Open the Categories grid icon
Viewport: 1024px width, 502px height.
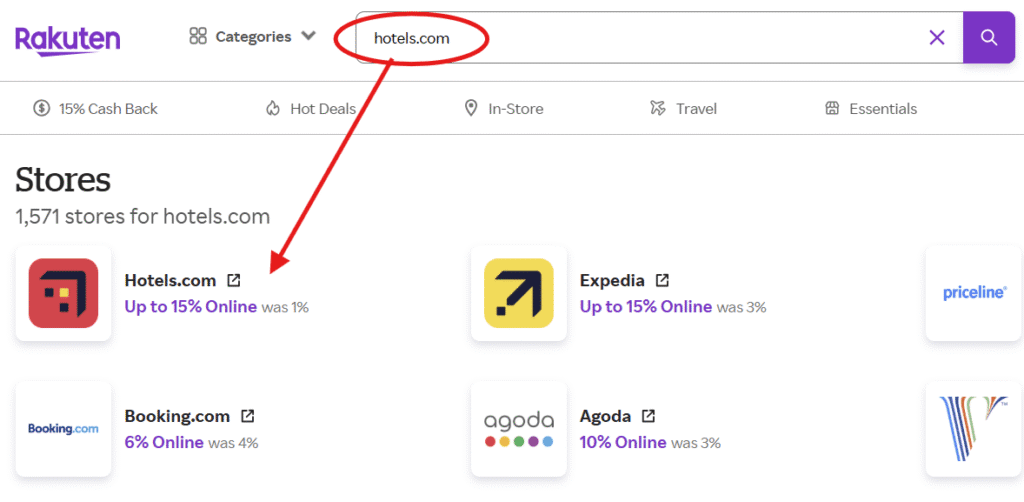pos(198,36)
